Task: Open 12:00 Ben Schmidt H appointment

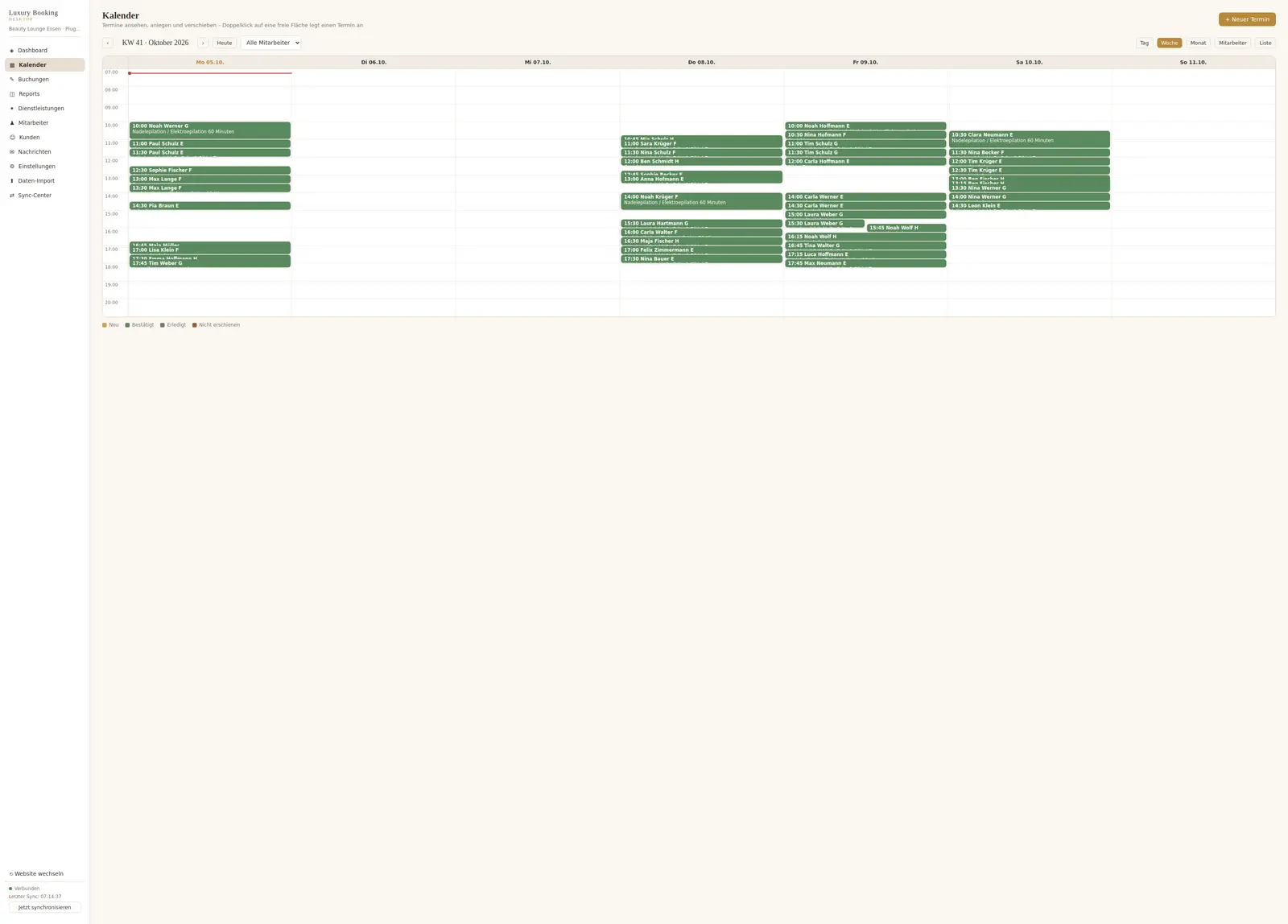Action: tap(701, 162)
